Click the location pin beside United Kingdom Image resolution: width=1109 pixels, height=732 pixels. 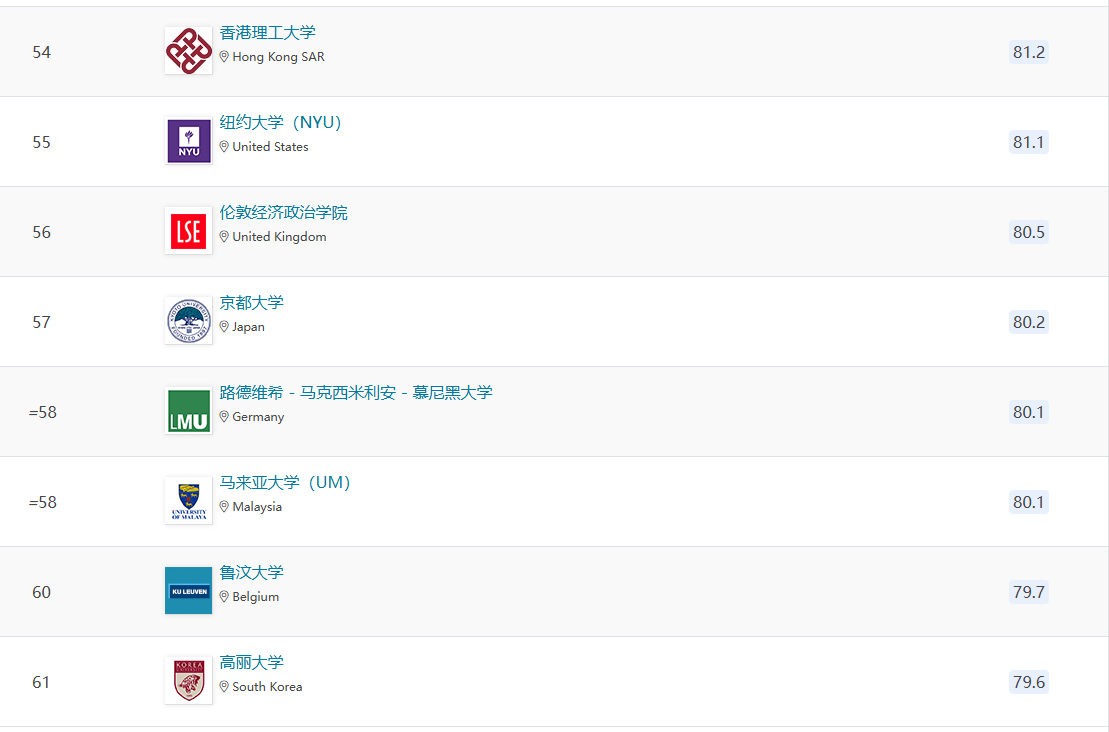224,236
